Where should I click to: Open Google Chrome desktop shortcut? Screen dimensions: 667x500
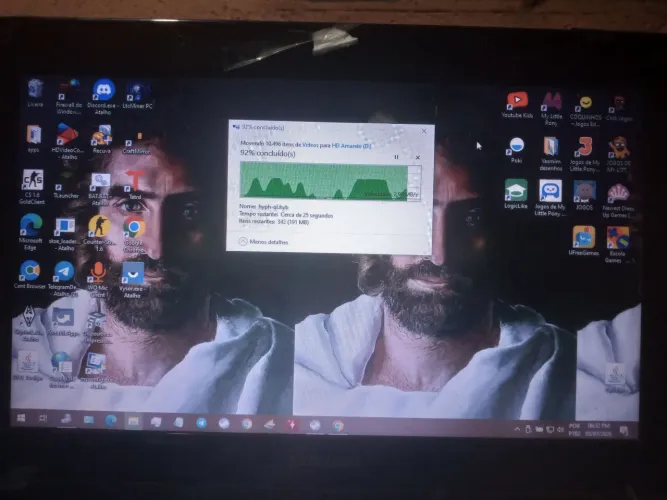[134, 234]
